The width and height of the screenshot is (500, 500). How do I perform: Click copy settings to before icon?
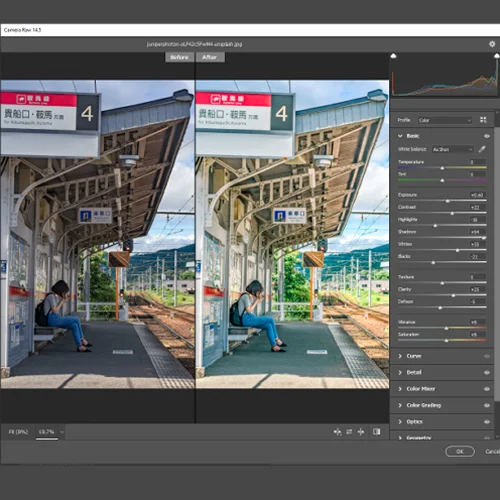(x=361, y=432)
